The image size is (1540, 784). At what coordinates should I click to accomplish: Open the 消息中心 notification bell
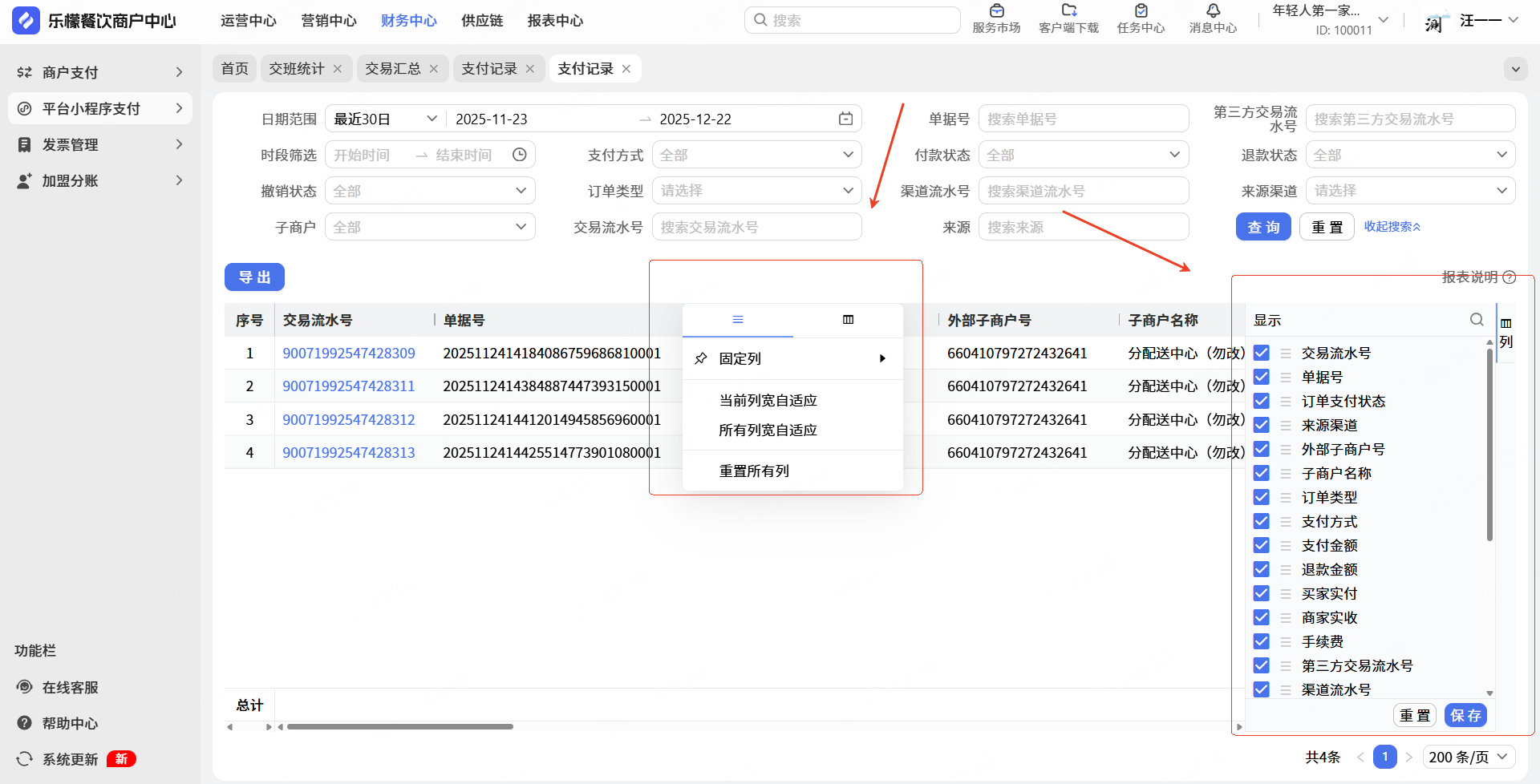[1213, 10]
